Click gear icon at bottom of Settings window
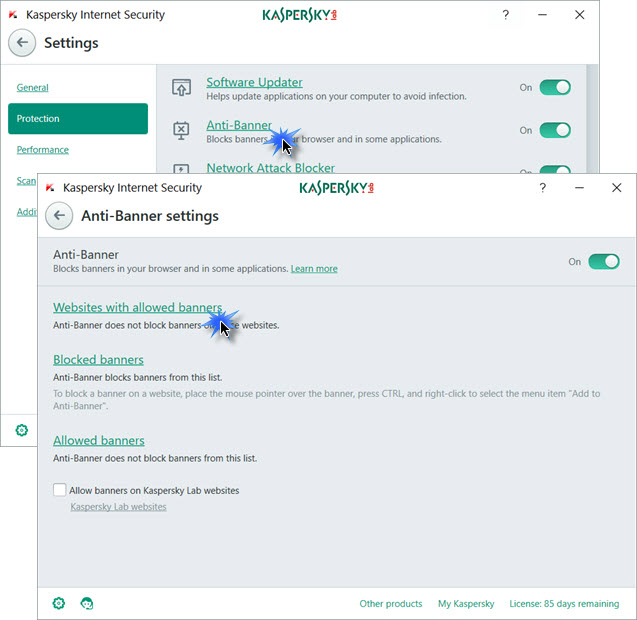The width and height of the screenshot is (637, 620). [22, 430]
